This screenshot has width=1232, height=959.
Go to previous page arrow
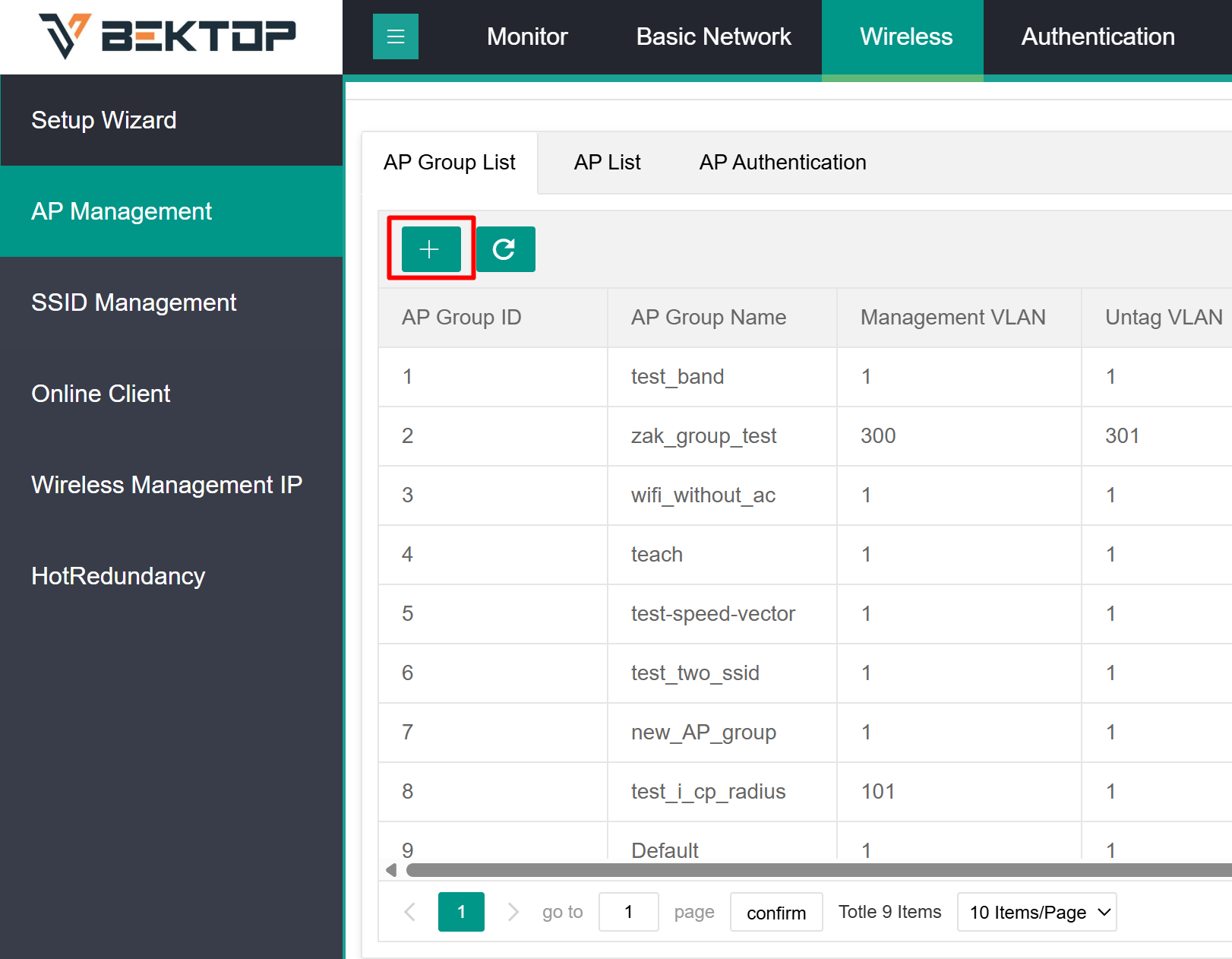click(410, 912)
